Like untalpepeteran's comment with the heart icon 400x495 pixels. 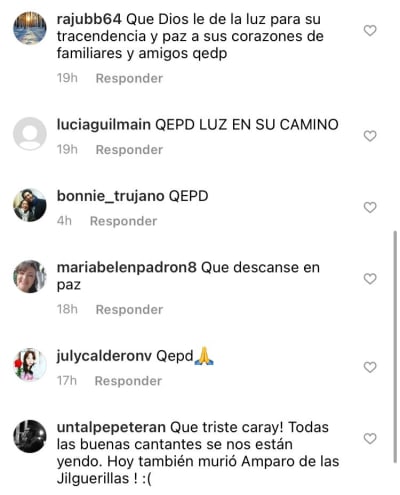tap(370, 439)
